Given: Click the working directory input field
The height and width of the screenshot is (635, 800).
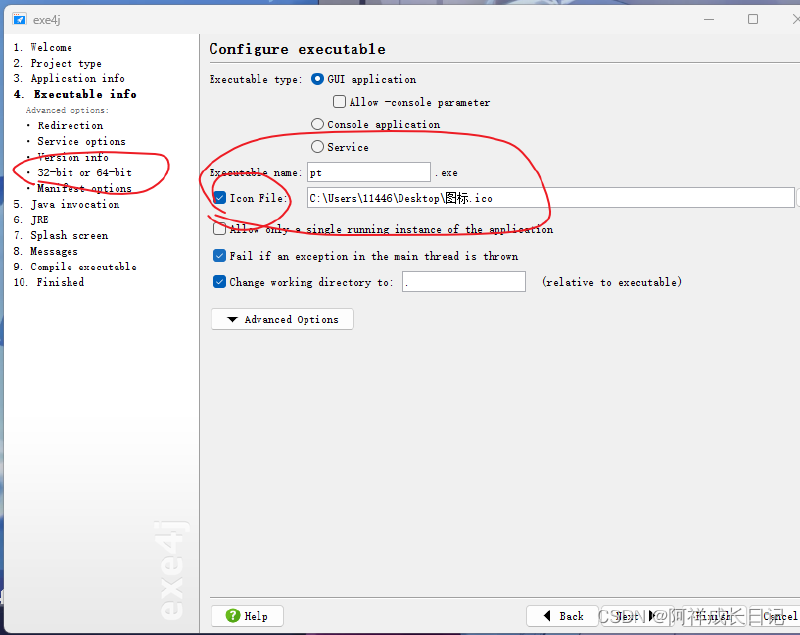Looking at the screenshot, I should point(464,282).
